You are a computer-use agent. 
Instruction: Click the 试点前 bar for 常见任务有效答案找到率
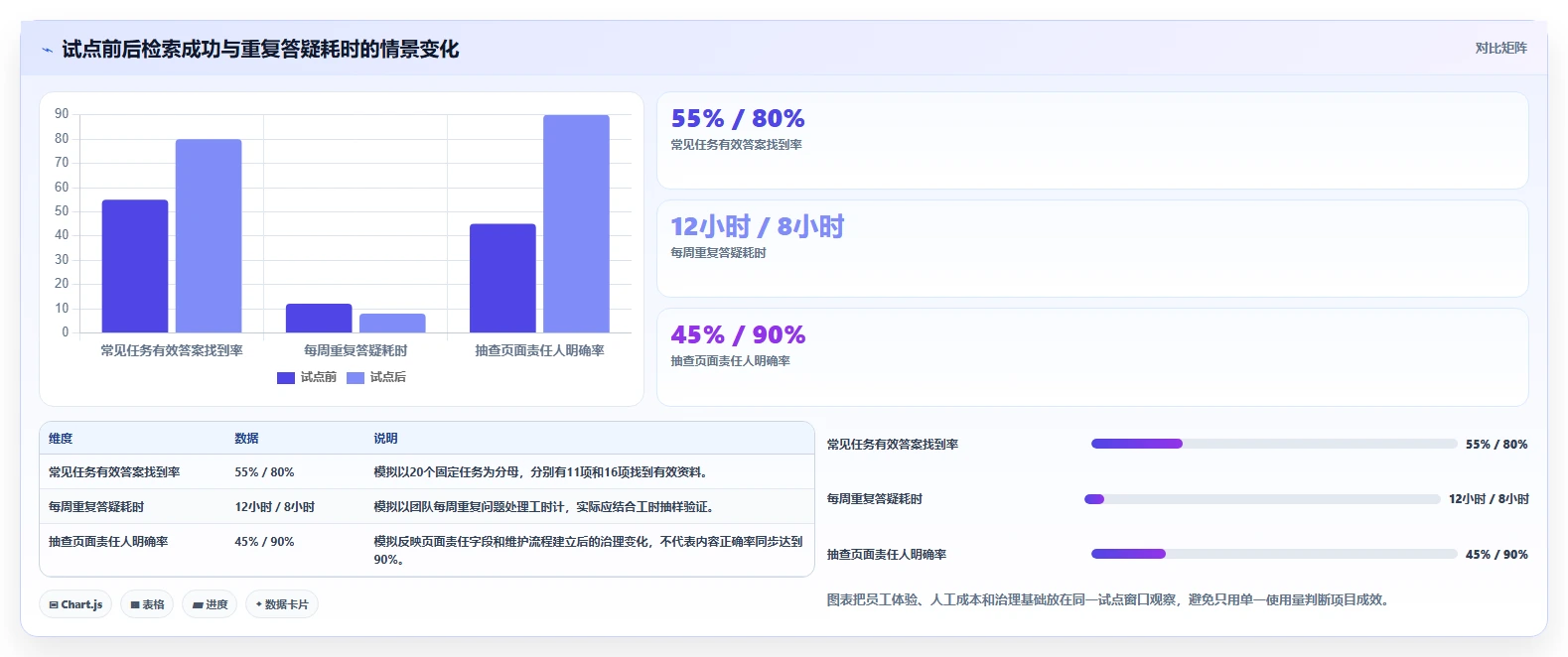pyautogui.click(x=135, y=266)
